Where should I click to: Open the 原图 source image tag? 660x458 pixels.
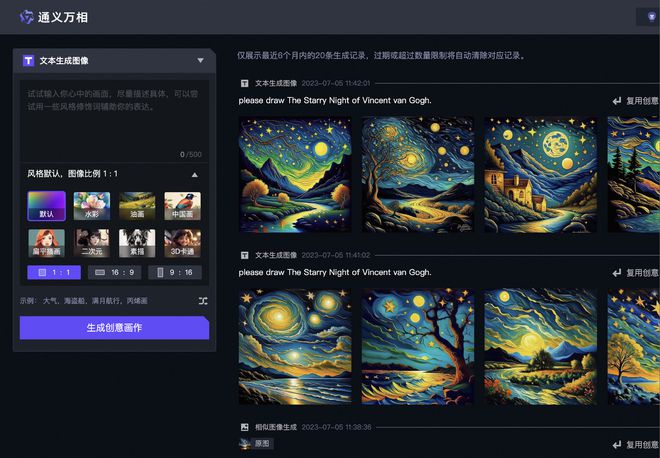pyautogui.click(x=262, y=443)
